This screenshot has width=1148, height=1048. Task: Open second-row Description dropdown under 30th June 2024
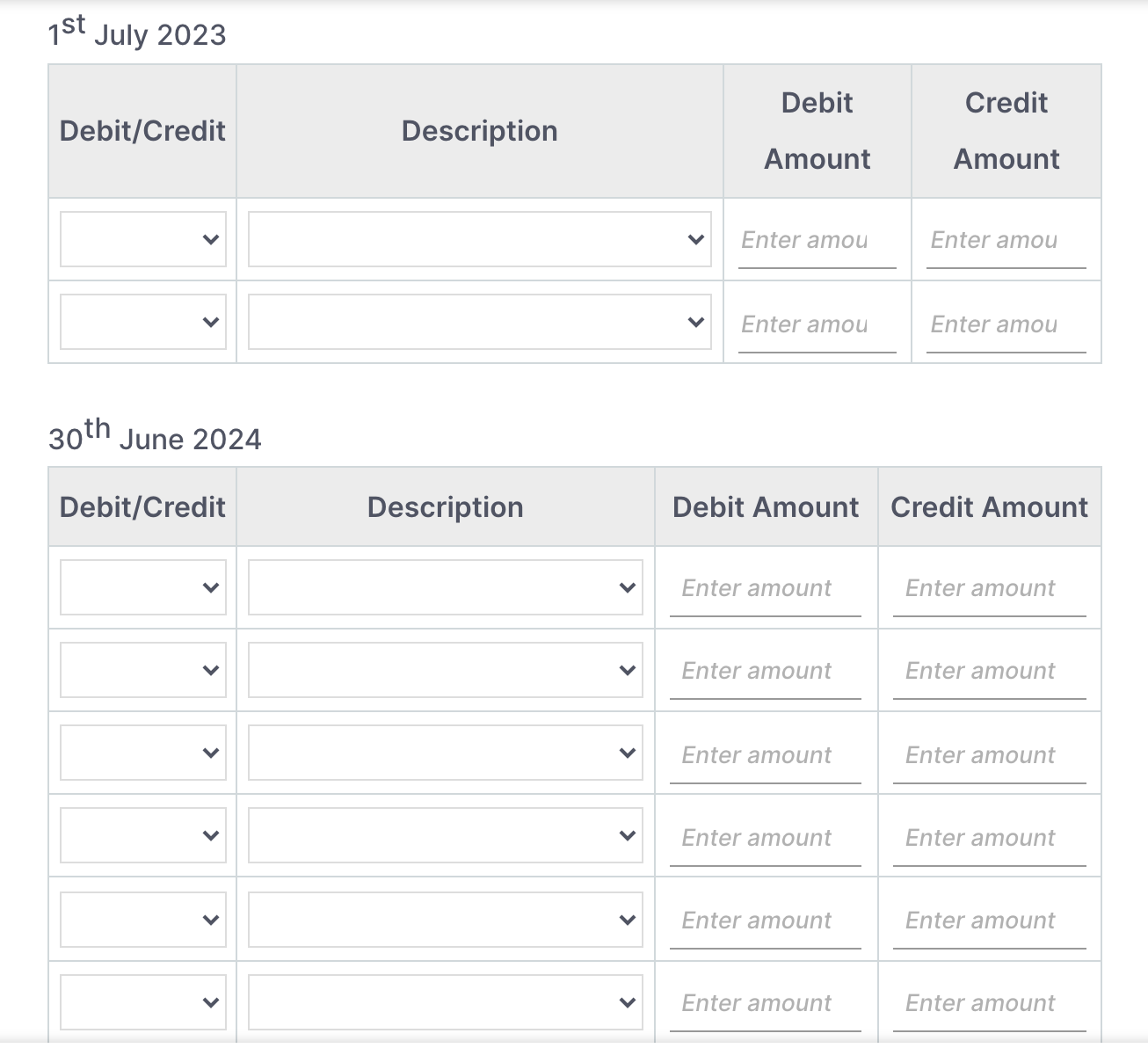[446, 670]
